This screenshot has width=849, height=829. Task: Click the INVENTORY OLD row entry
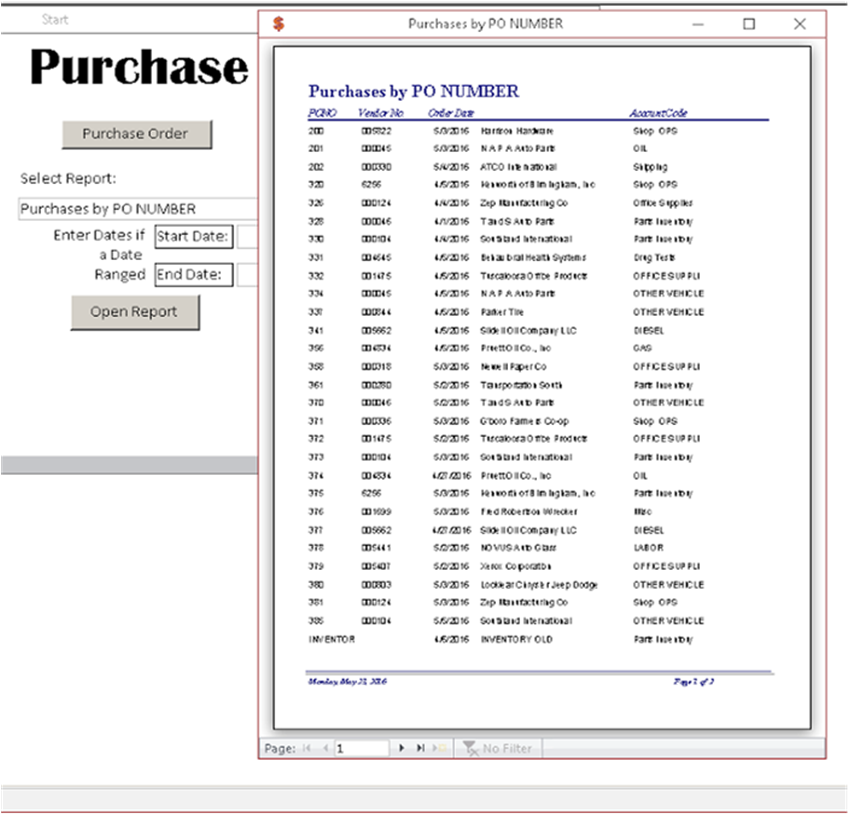point(517,639)
